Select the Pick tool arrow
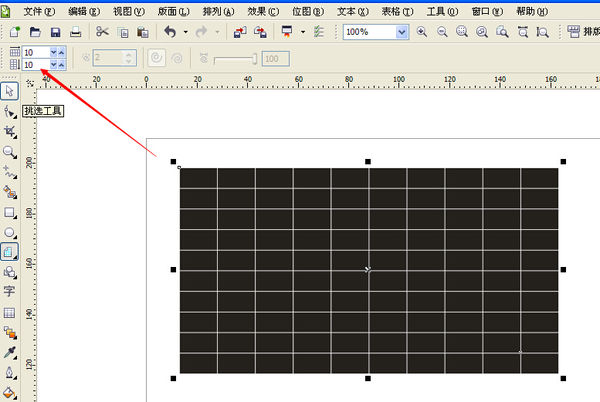 click(x=10, y=91)
